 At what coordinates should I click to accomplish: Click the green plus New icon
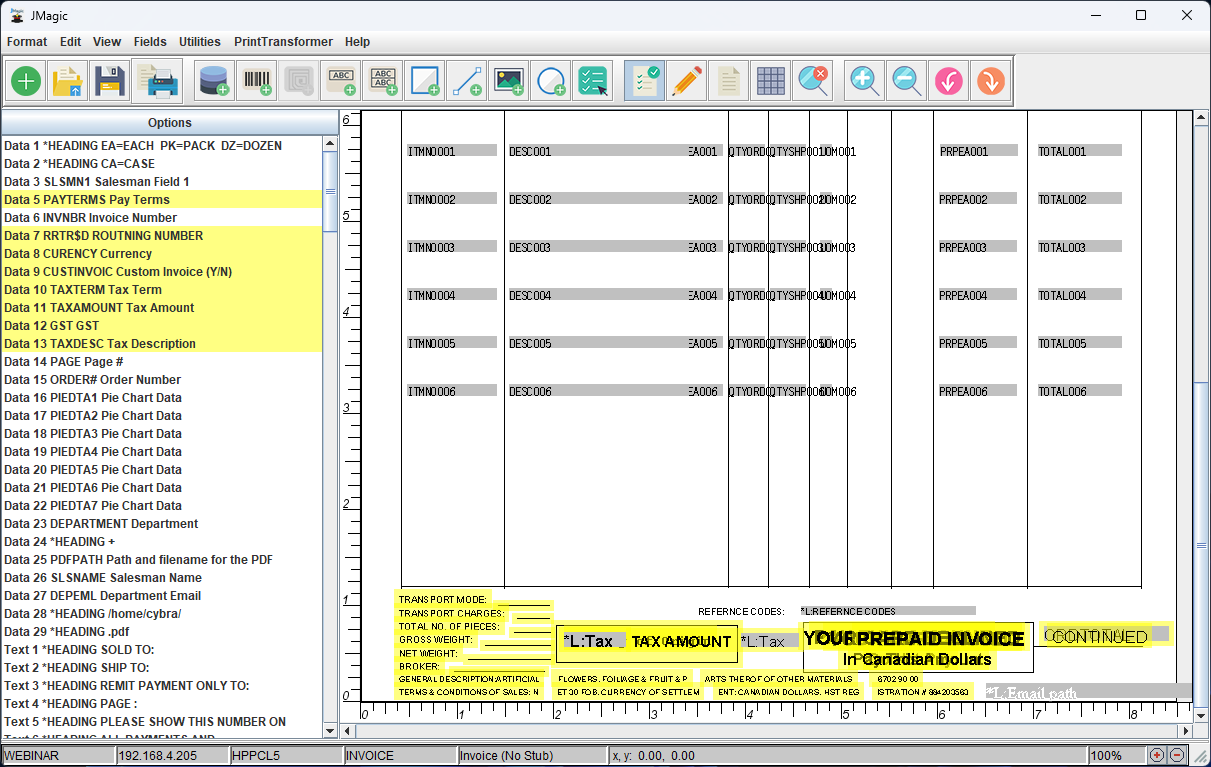coord(27,81)
